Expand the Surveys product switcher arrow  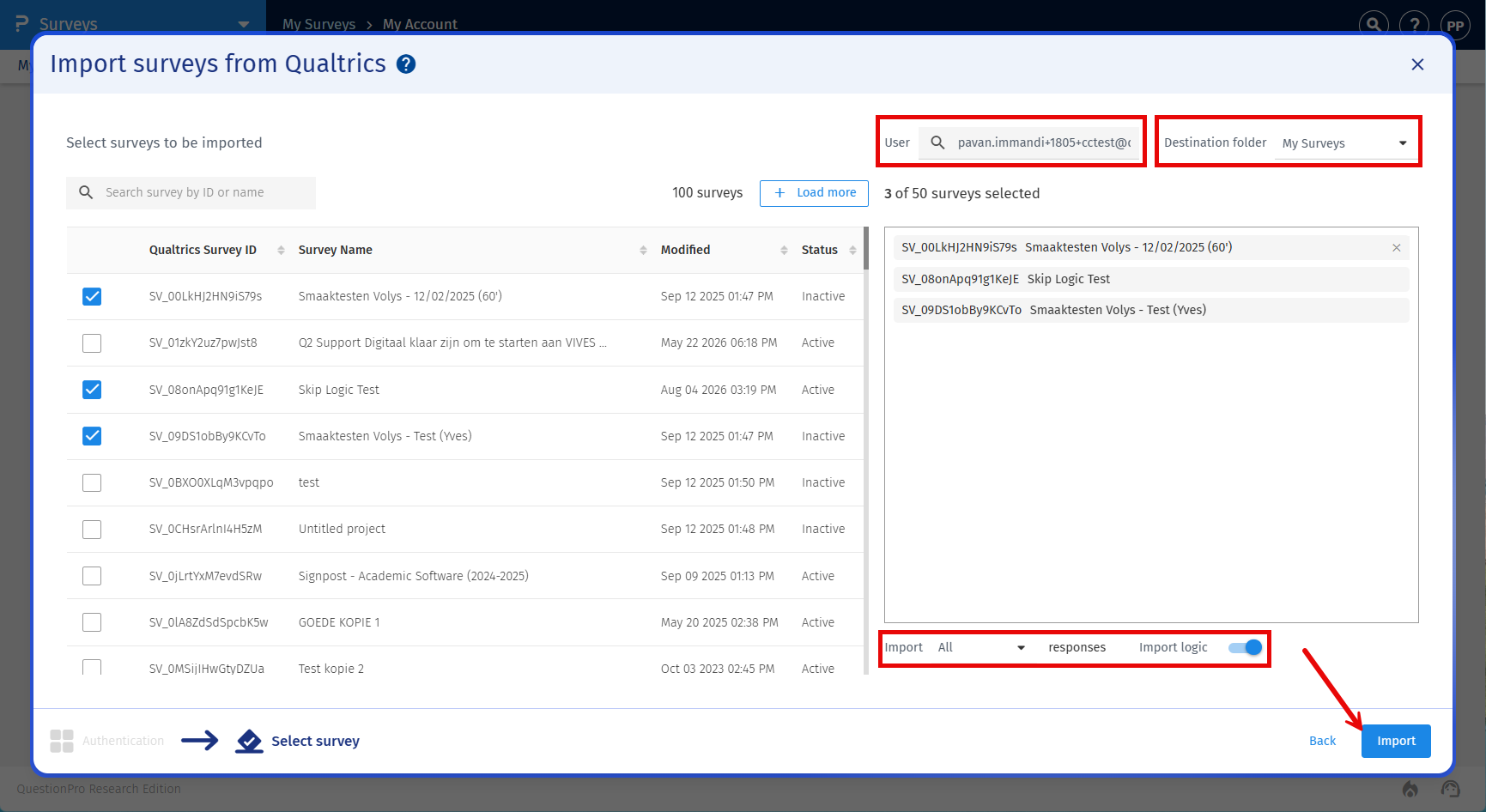click(x=244, y=25)
